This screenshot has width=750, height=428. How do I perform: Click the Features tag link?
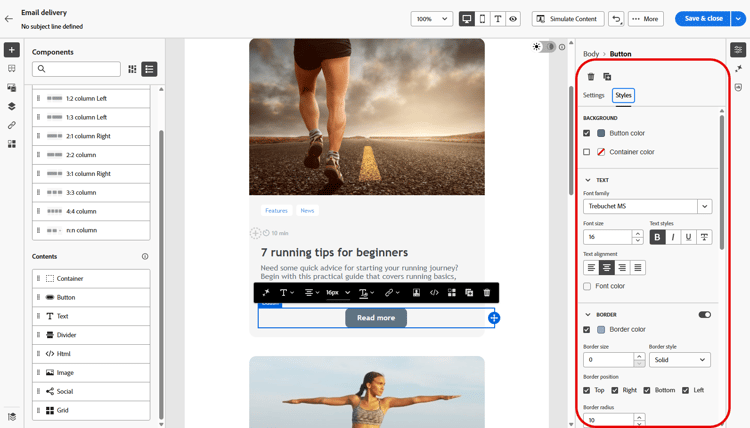[276, 210]
